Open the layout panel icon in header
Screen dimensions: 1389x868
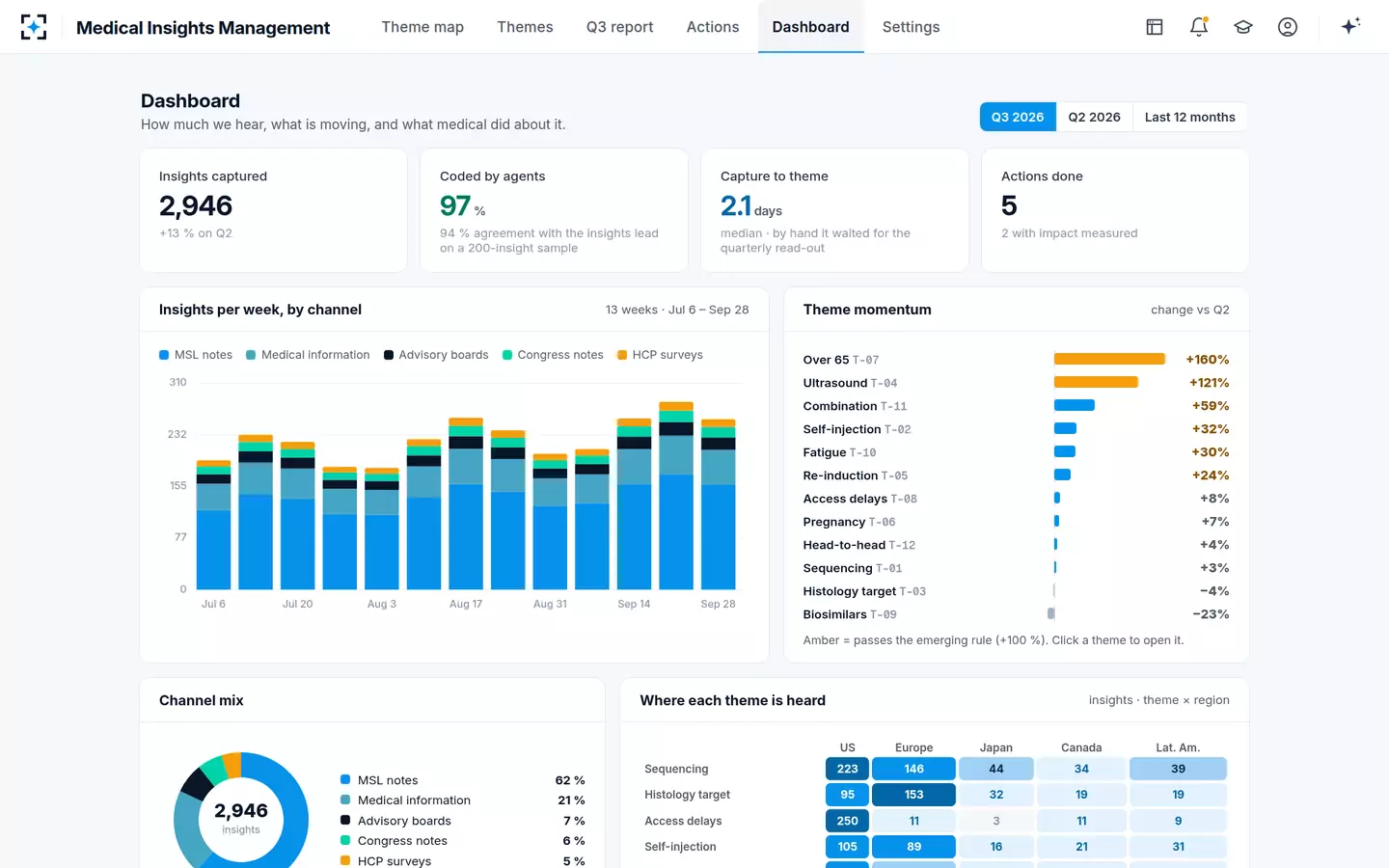pyautogui.click(x=1155, y=27)
